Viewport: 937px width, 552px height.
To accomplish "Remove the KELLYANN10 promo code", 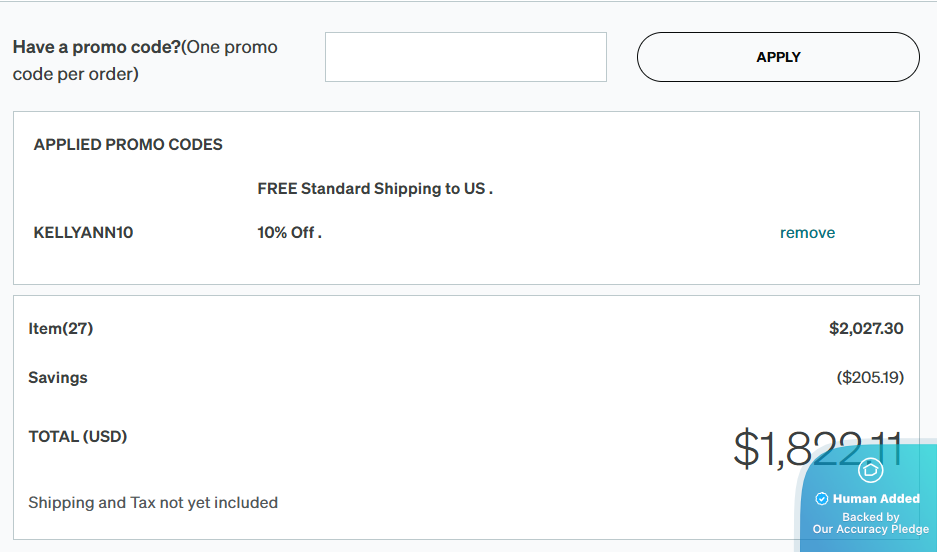I will (x=807, y=233).
